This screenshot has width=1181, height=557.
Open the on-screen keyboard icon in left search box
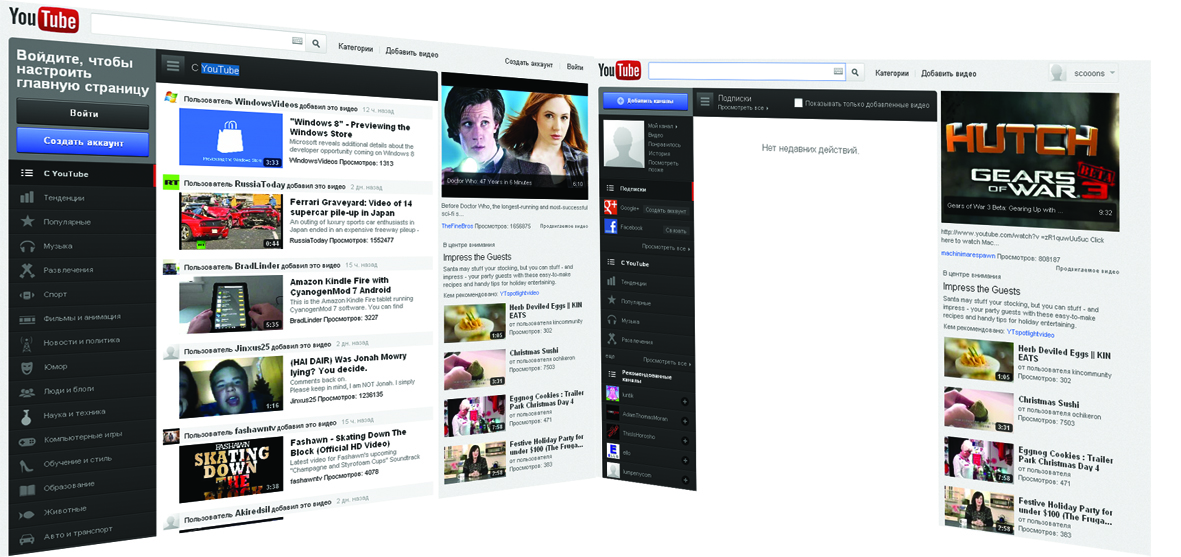tap(297, 42)
